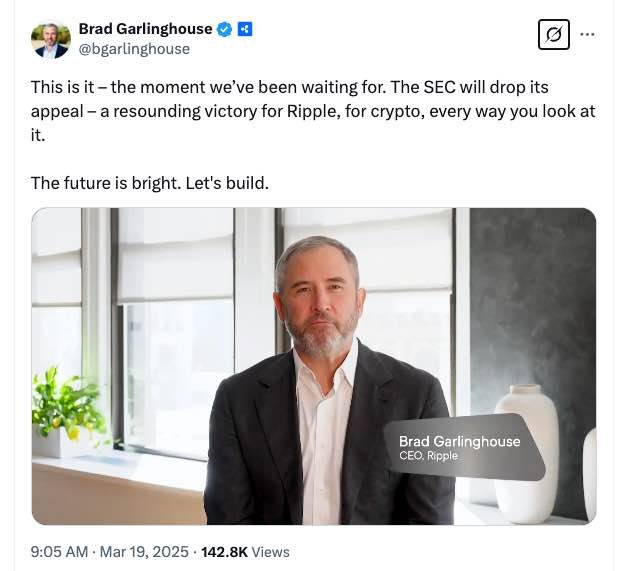The height and width of the screenshot is (571, 633).
Task: Click the 142.8K view count
Action: pos(225,551)
